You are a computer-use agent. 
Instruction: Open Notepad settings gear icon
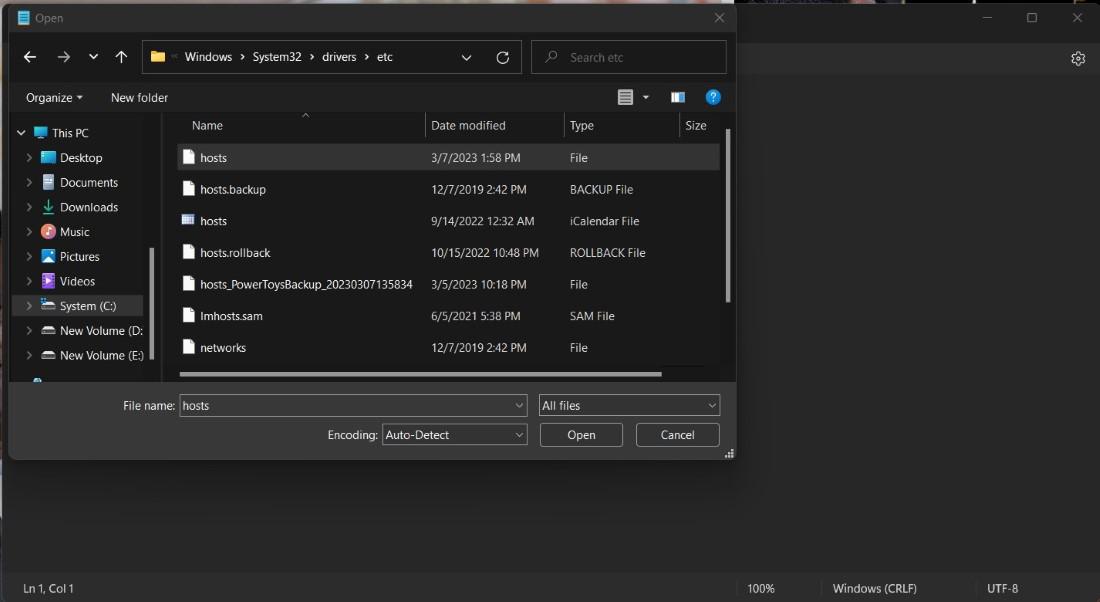[1077, 59]
